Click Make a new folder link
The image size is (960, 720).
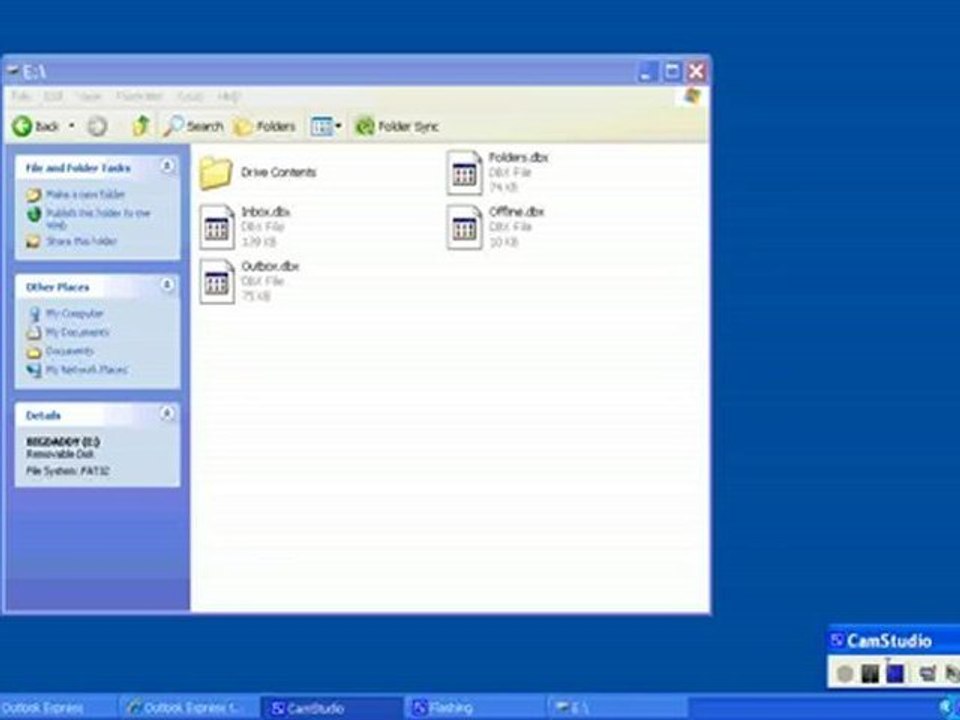pos(86,194)
